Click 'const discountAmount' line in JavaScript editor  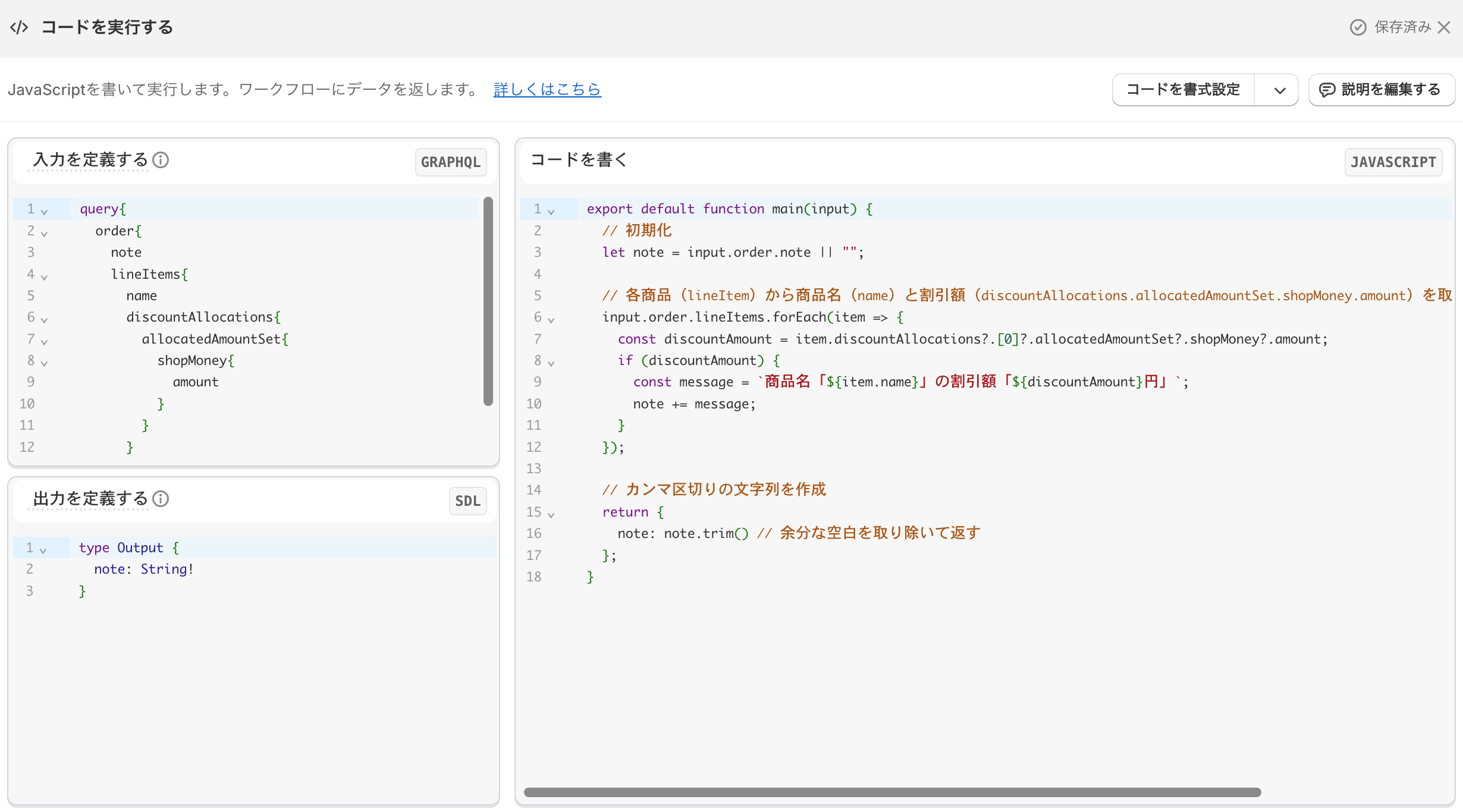pyautogui.click(x=972, y=339)
